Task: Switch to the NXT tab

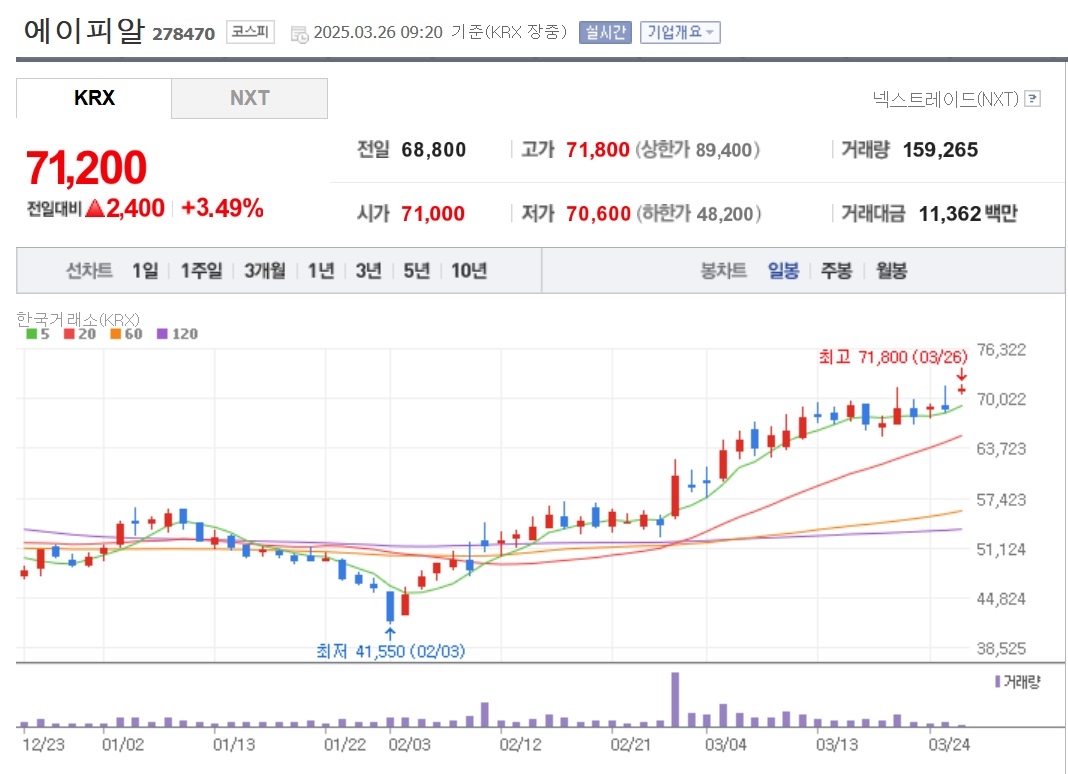Action: tap(249, 98)
